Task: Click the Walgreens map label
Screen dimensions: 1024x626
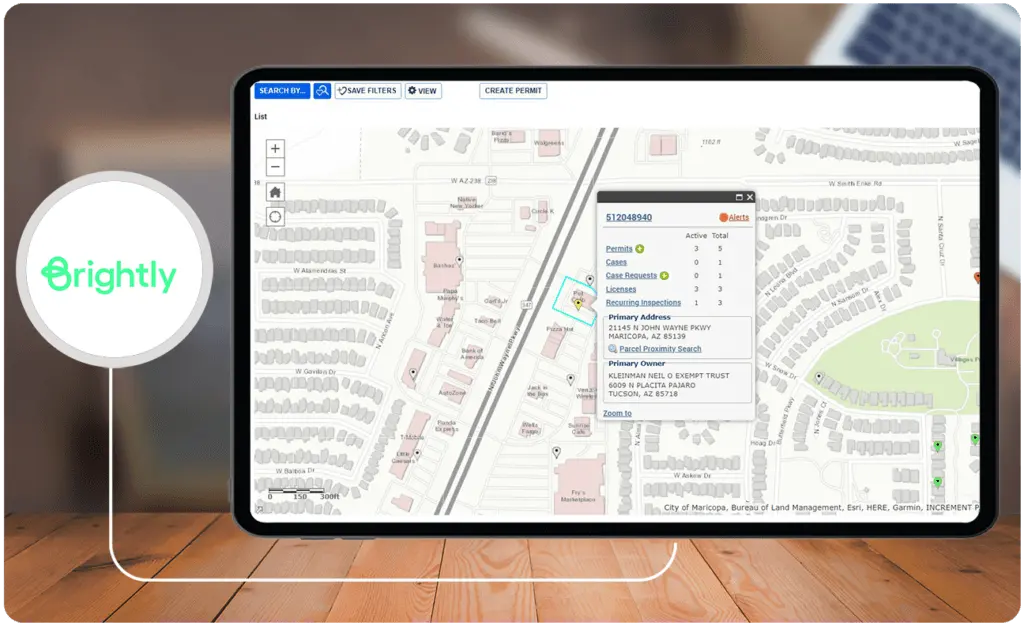Action: pyautogui.click(x=549, y=143)
